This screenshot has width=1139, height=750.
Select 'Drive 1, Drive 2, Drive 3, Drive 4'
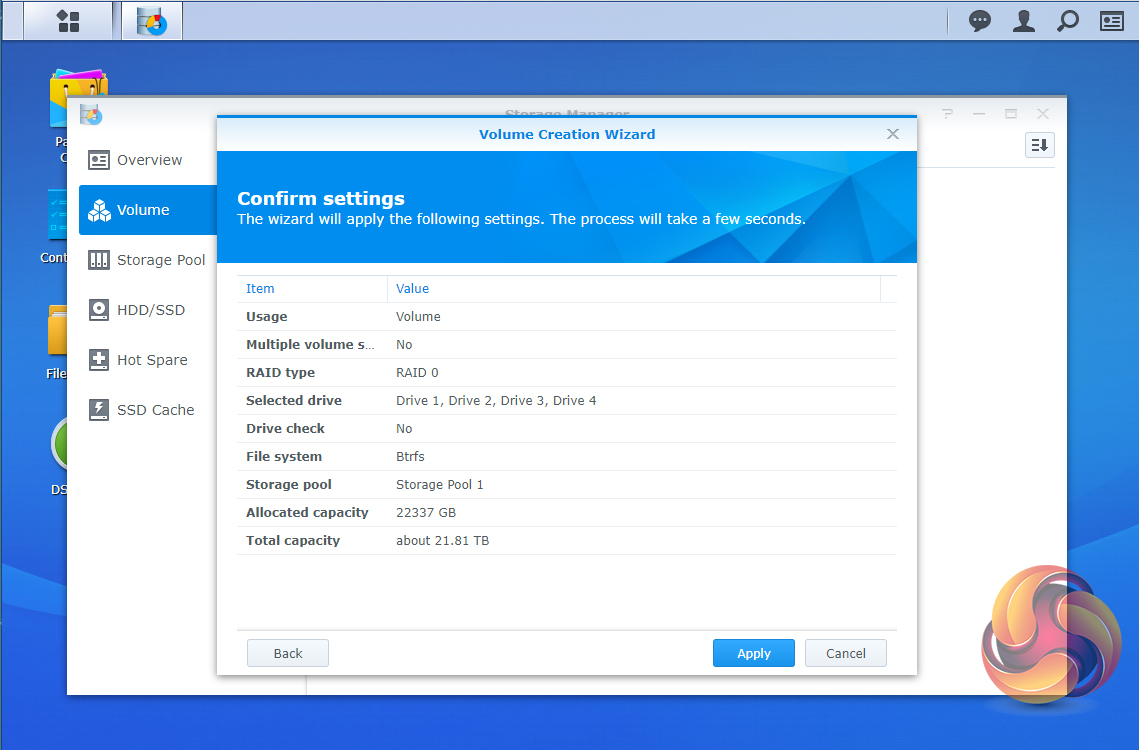[496, 400]
